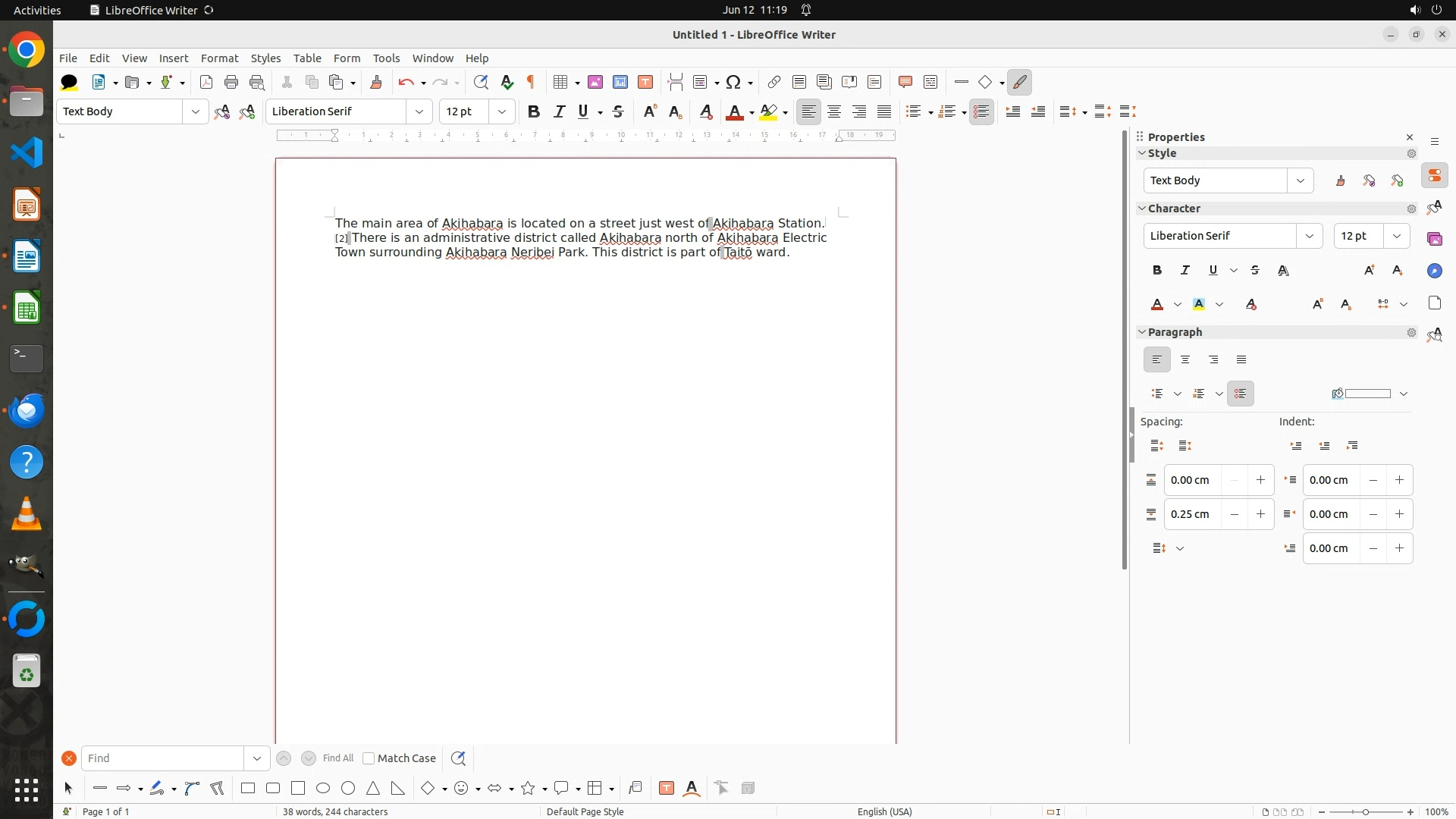Insert a table via toolbar icon
Image resolution: width=1456 pixels, height=819 pixels.
point(560,82)
